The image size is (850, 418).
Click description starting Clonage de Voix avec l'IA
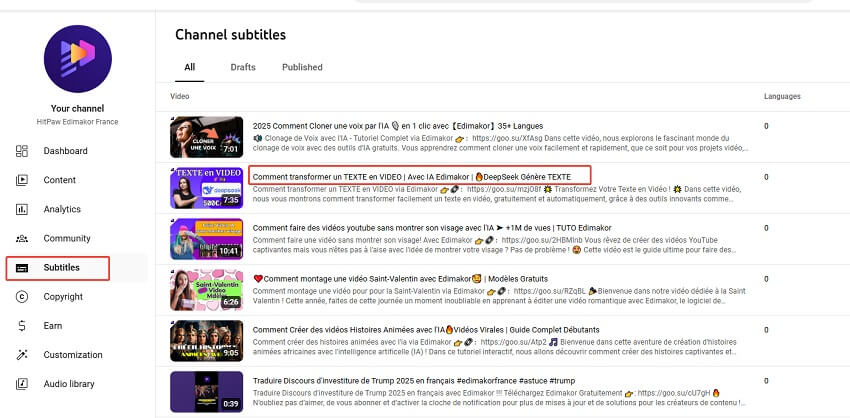coord(501,143)
